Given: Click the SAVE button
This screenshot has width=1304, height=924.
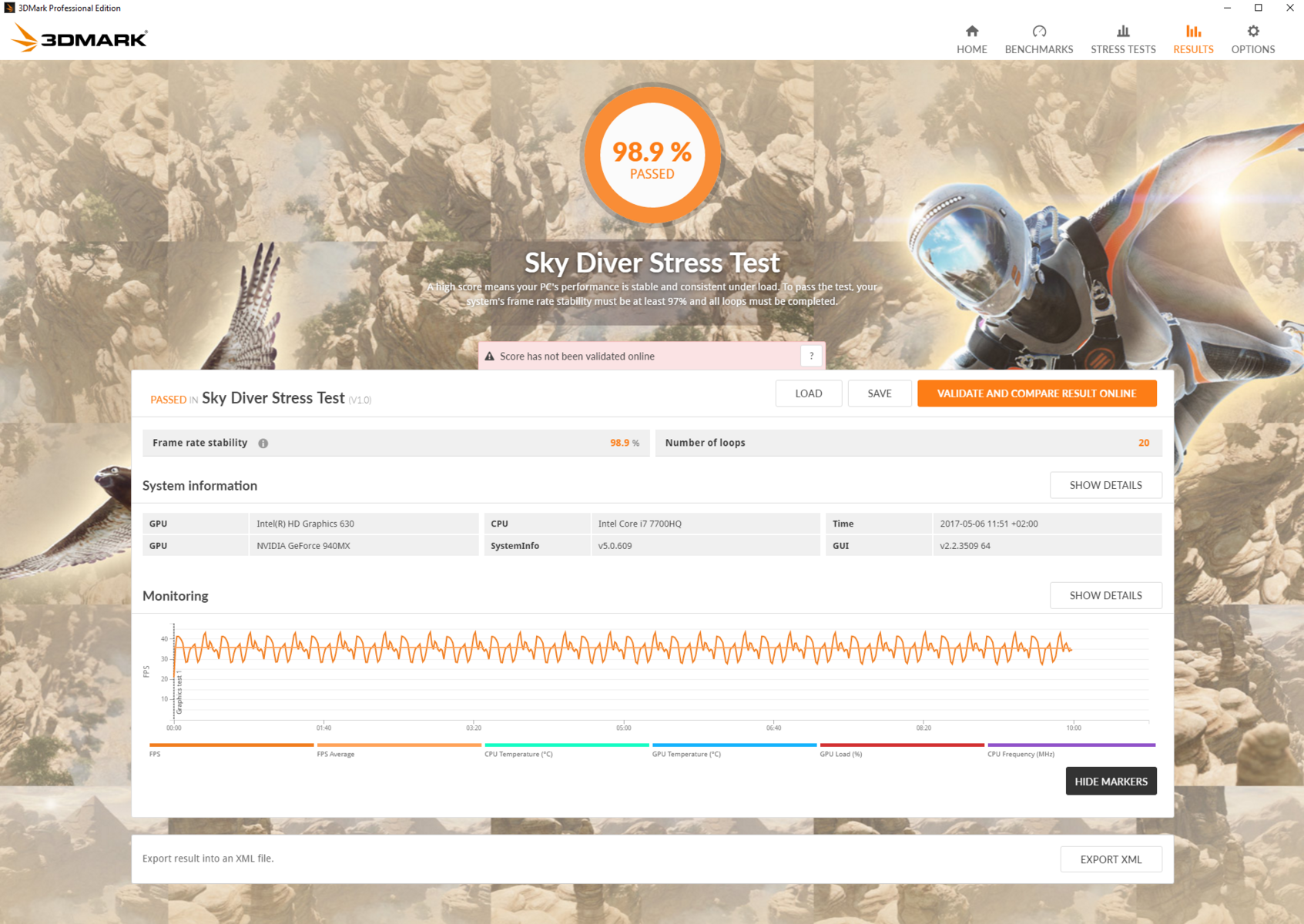Looking at the screenshot, I should [880, 393].
